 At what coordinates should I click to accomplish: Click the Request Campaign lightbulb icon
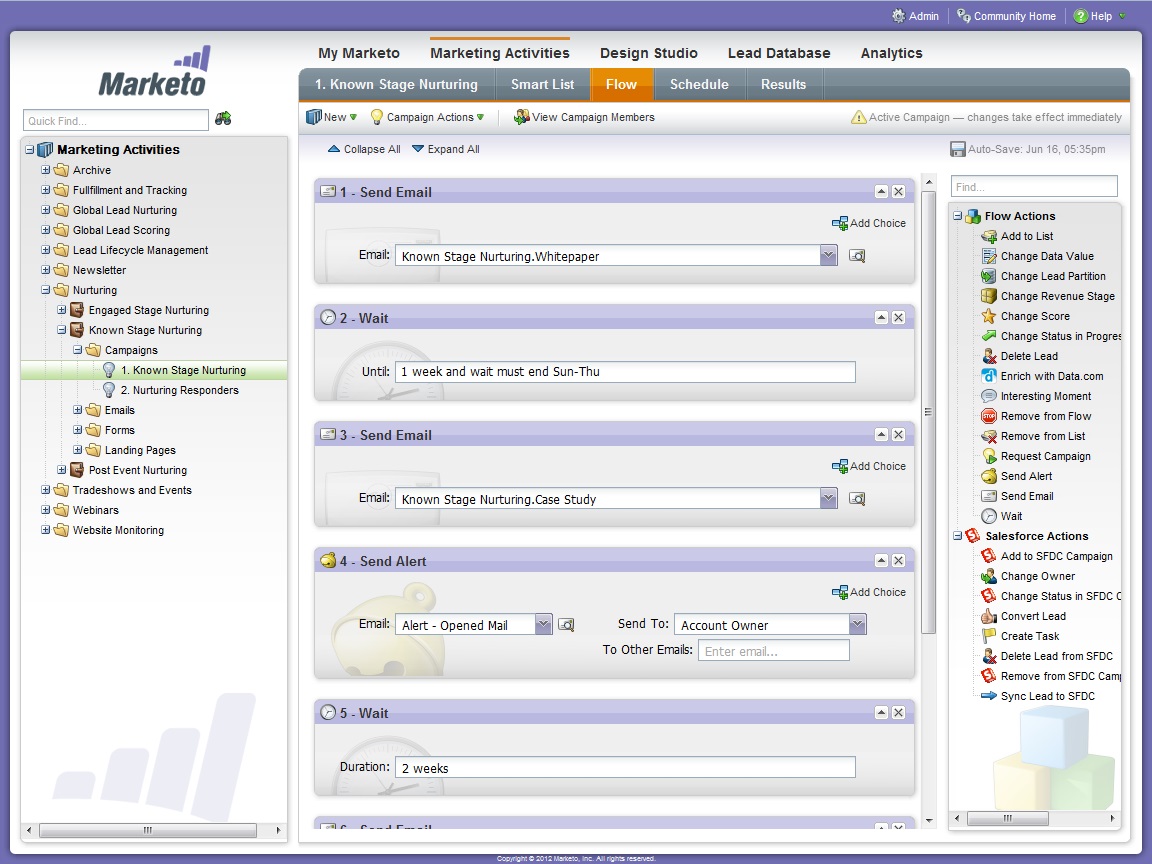pos(989,456)
